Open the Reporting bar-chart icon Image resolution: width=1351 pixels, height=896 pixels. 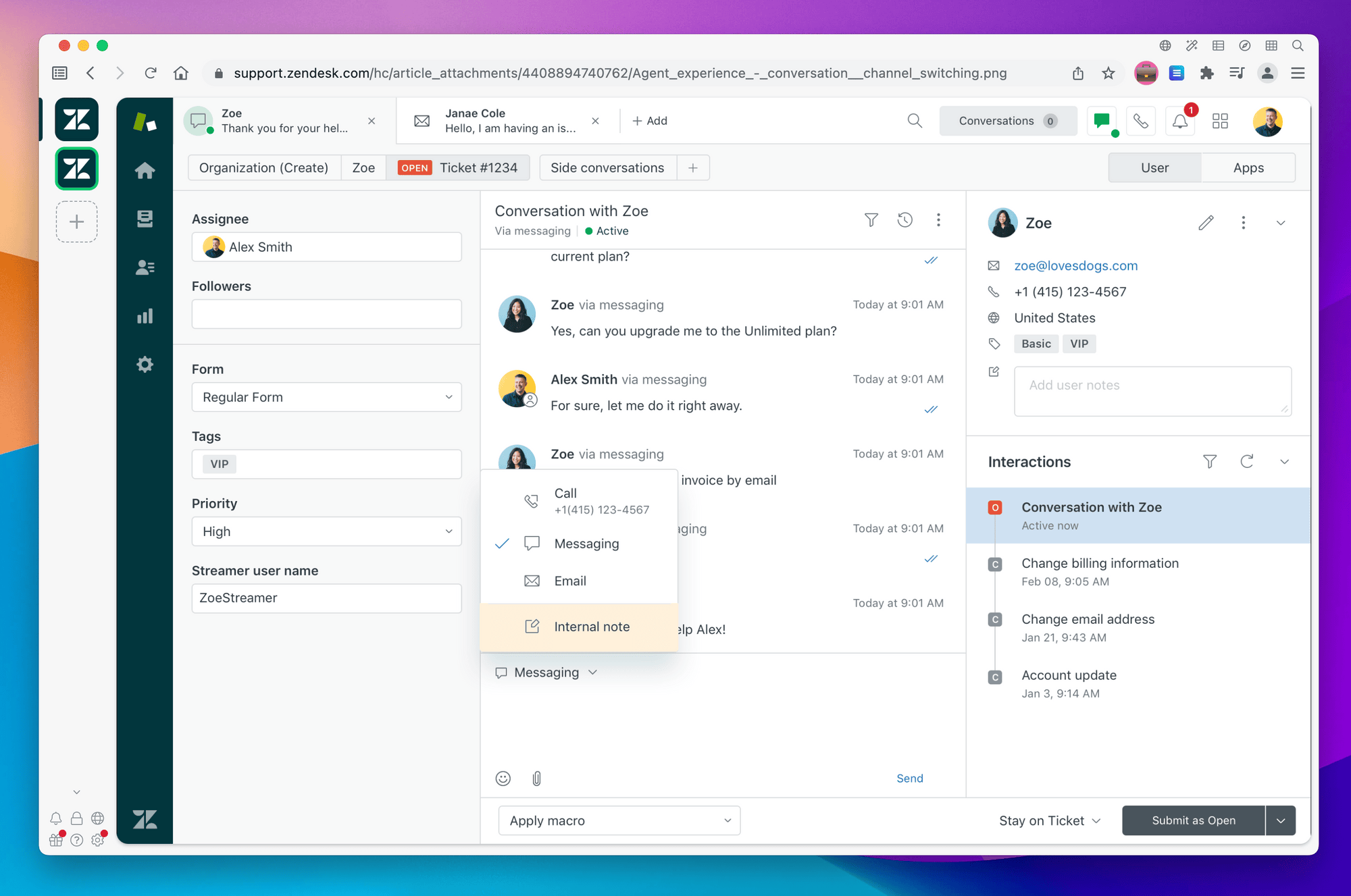click(144, 315)
